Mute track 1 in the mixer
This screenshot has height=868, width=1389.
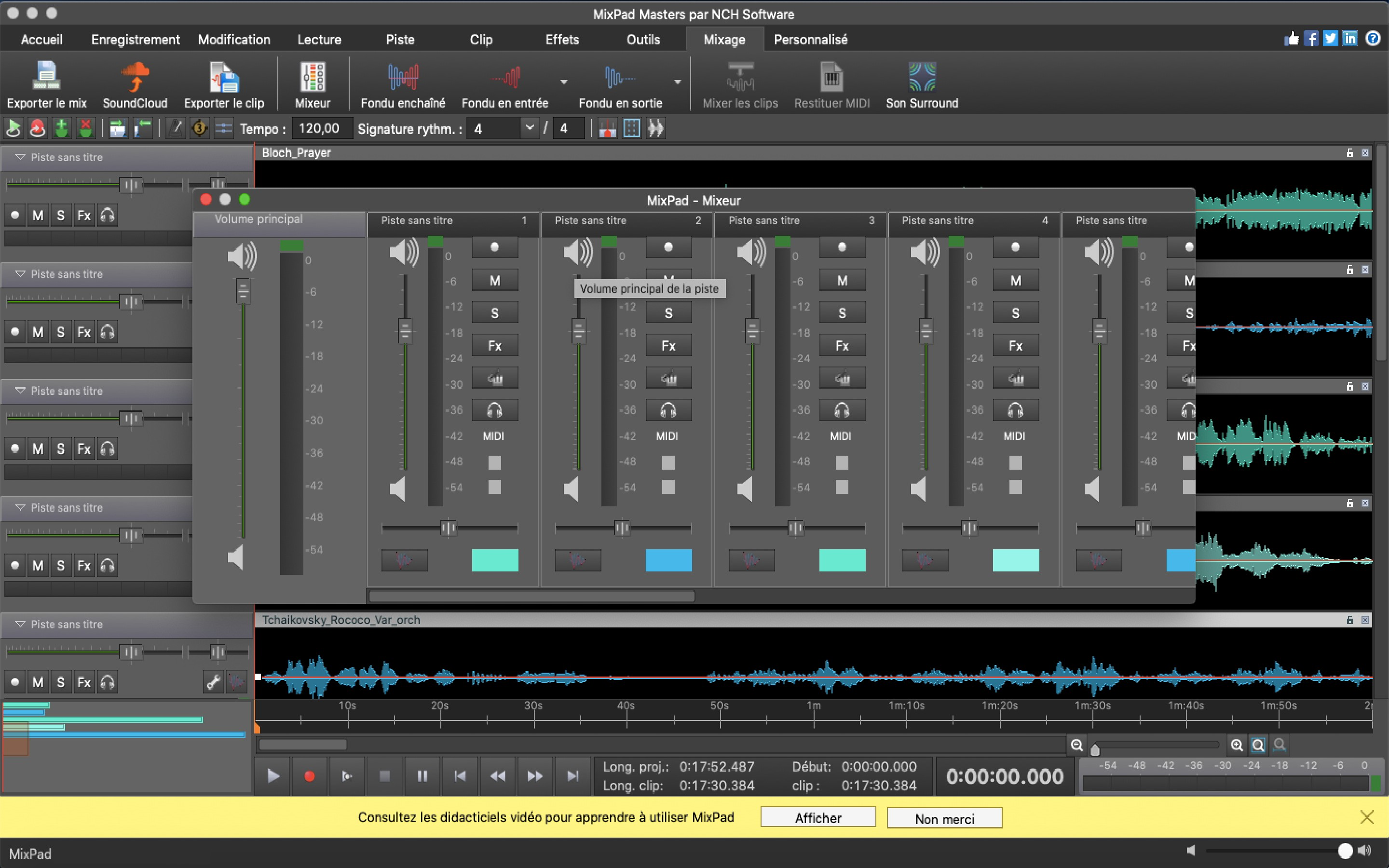pyautogui.click(x=495, y=281)
